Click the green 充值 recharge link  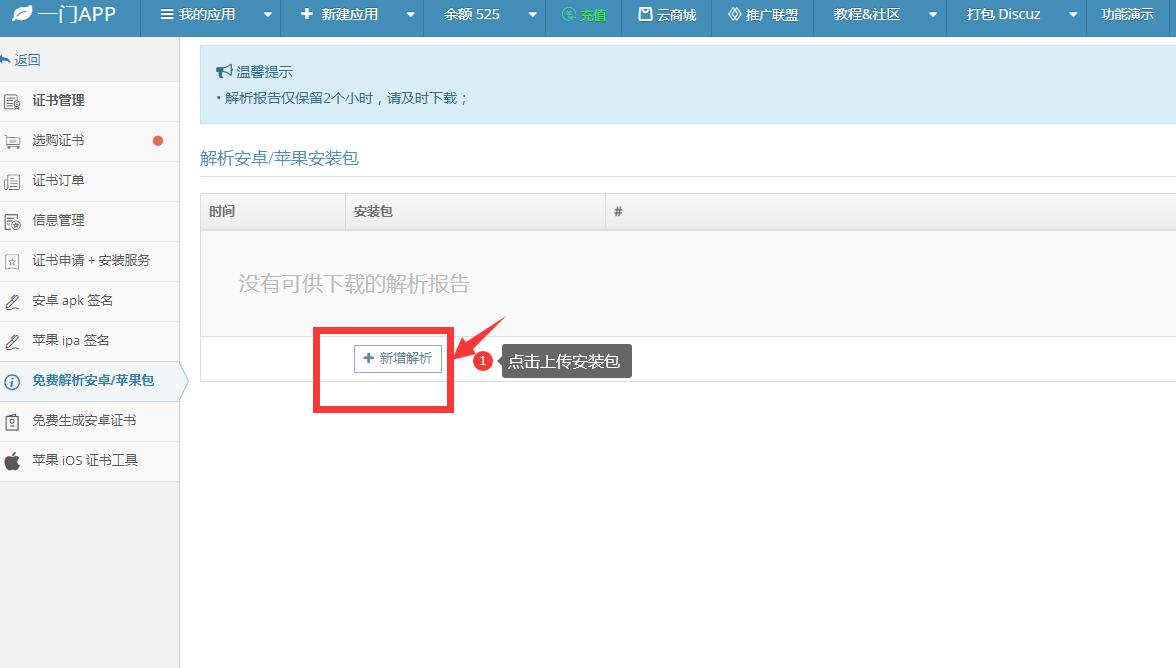pyautogui.click(x=584, y=15)
